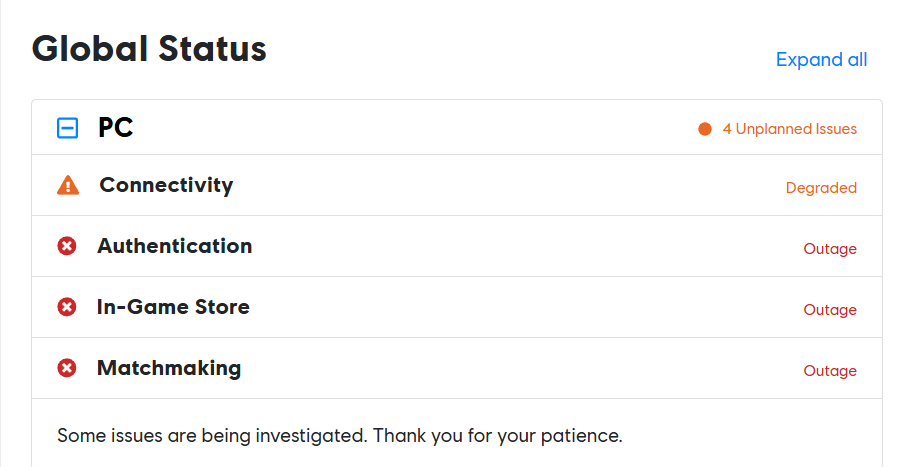Click the Outage status for Authentication

click(829, 249)
